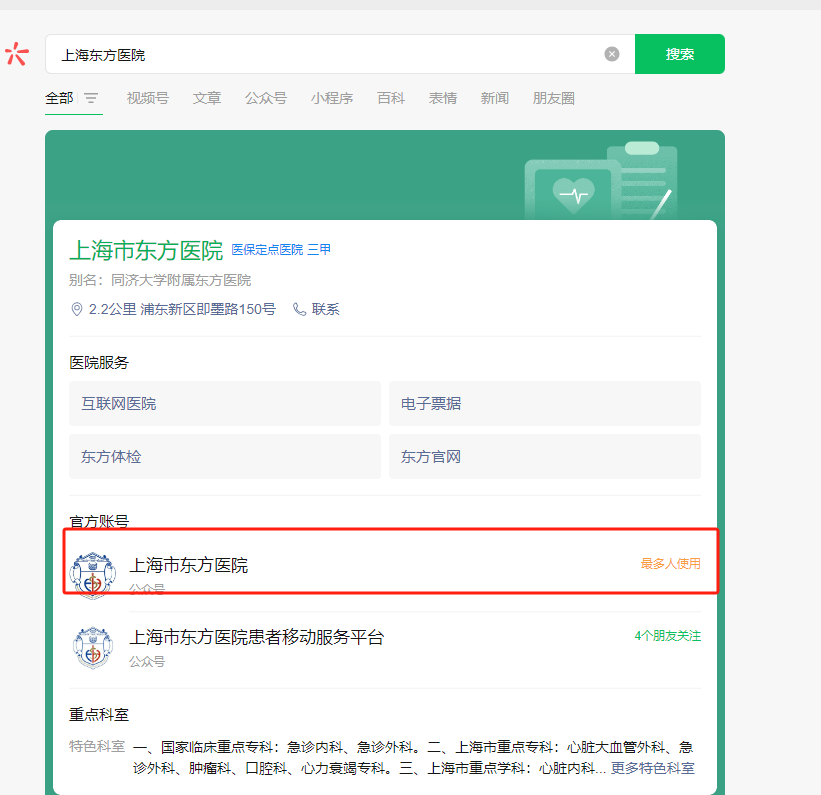The height and width of the screenshot is (795, 821).
Task: Click the WeChat search logo icon
Action: coord(17,54)
